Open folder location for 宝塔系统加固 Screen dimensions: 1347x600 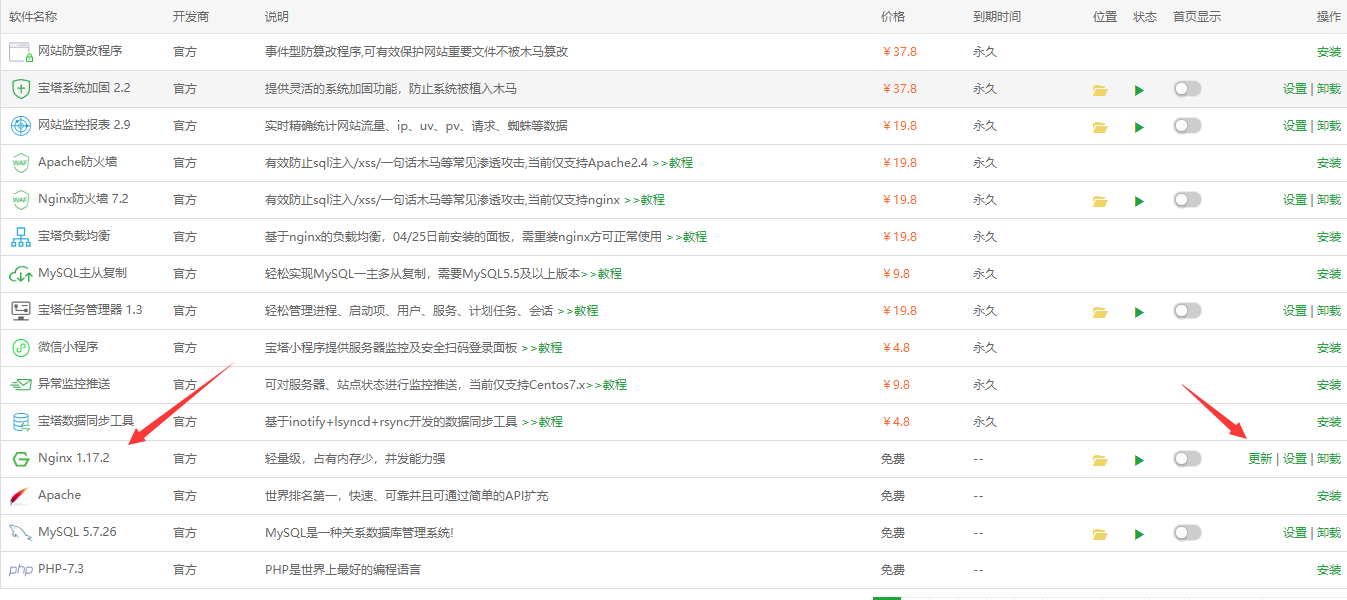[1100, 90]
